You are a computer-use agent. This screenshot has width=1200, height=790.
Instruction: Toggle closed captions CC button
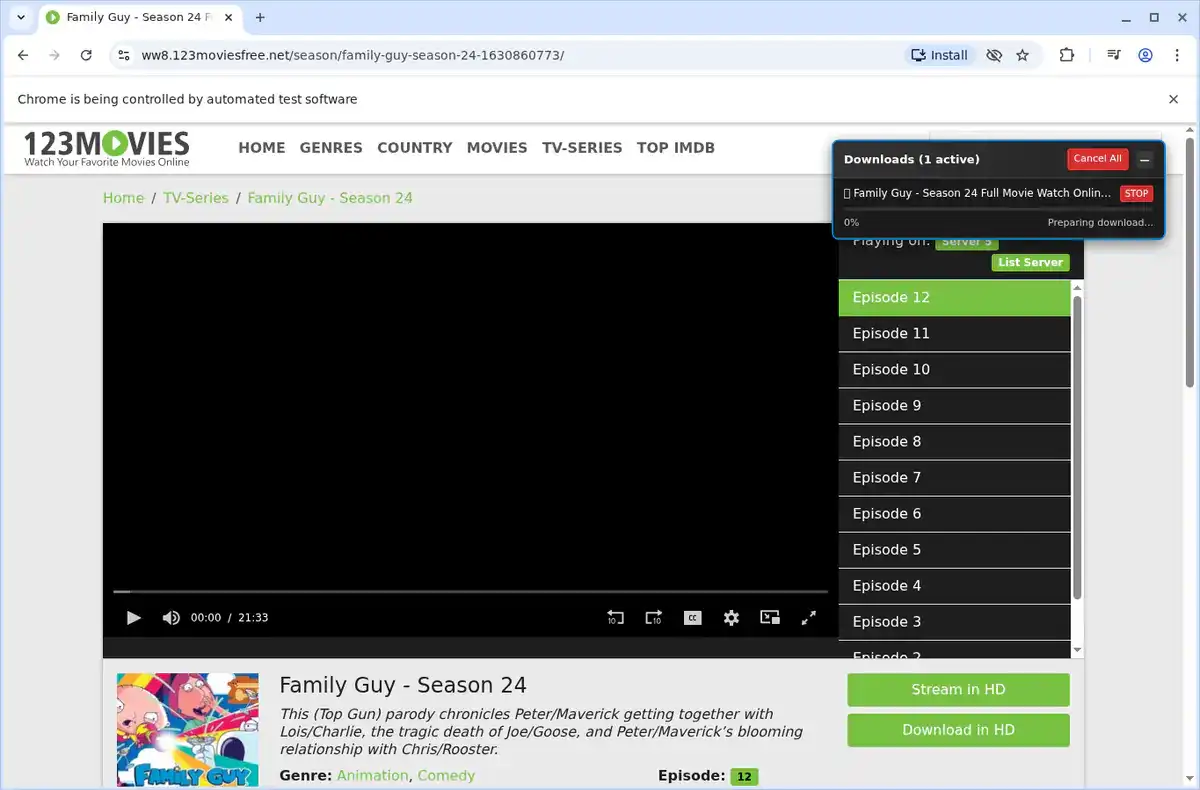[x=692, y=618]
